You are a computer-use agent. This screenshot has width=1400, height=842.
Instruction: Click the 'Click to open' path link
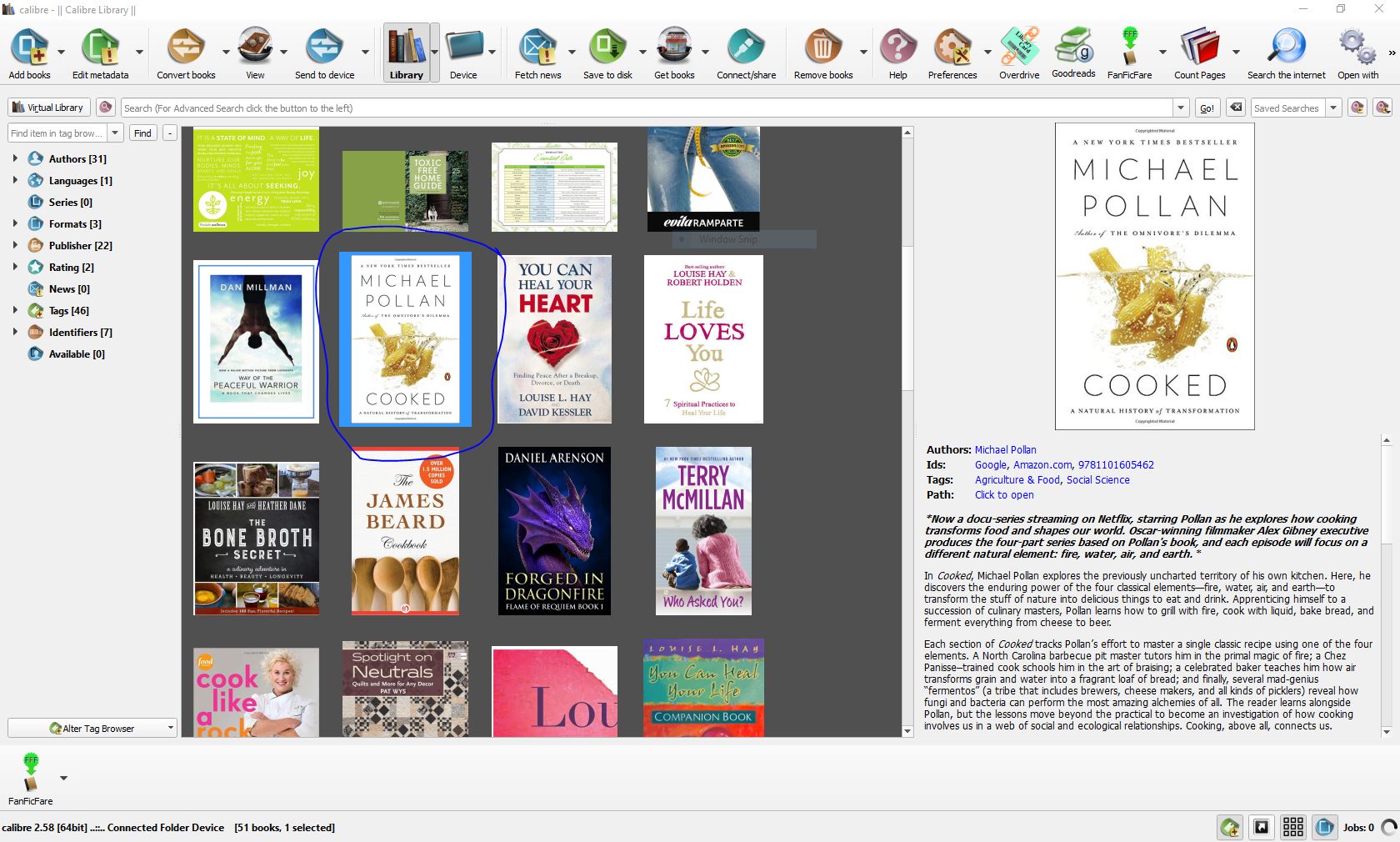tap(1004, 494)
